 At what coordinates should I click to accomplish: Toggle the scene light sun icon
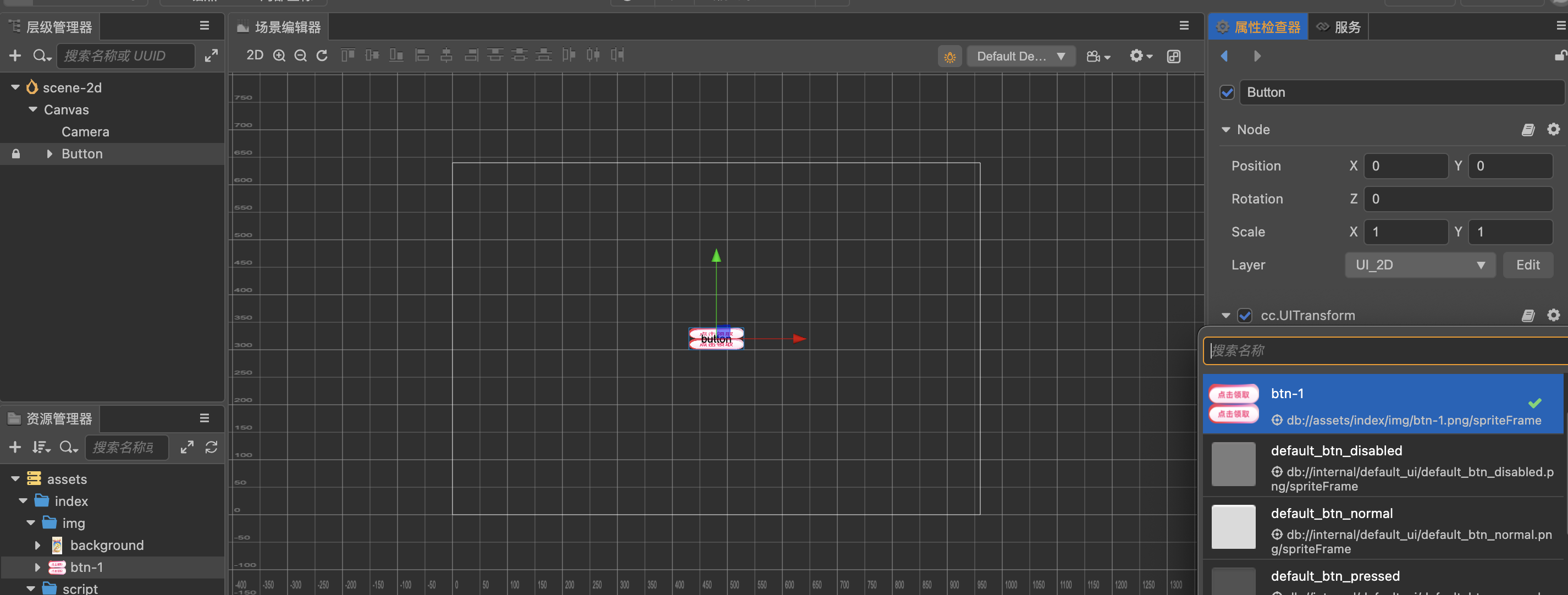pos(949,57)
